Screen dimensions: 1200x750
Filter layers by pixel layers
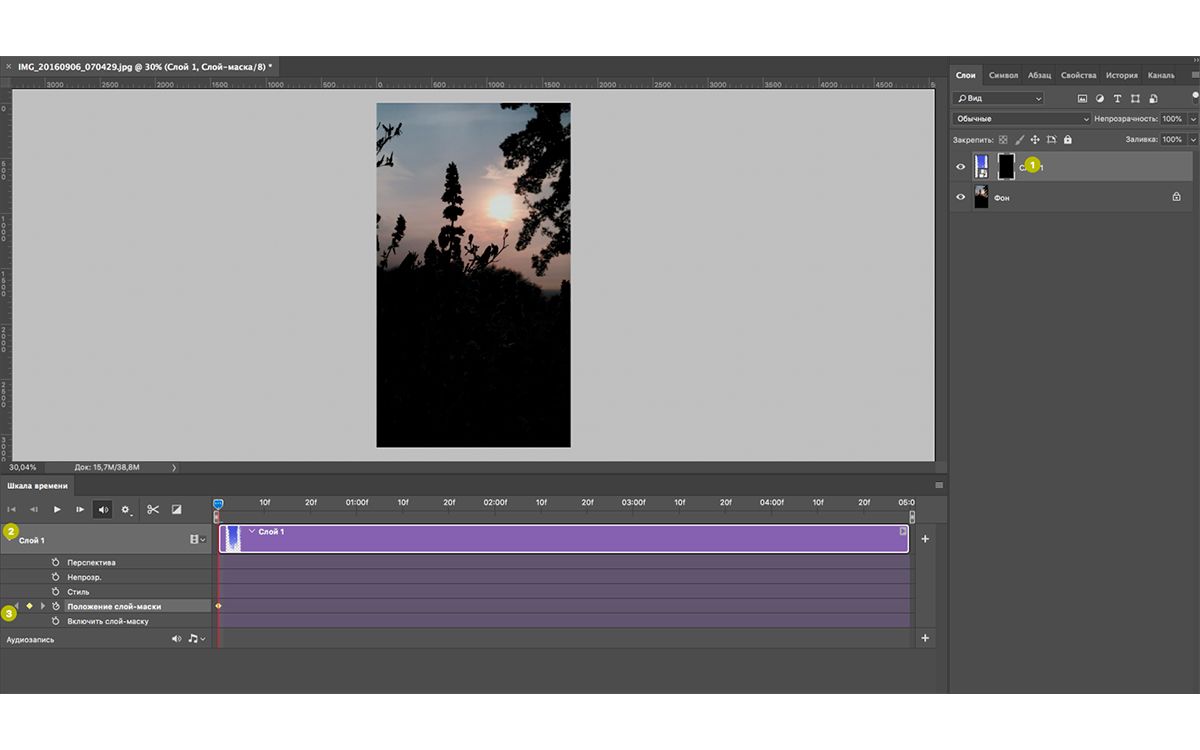pos(1082,99)
